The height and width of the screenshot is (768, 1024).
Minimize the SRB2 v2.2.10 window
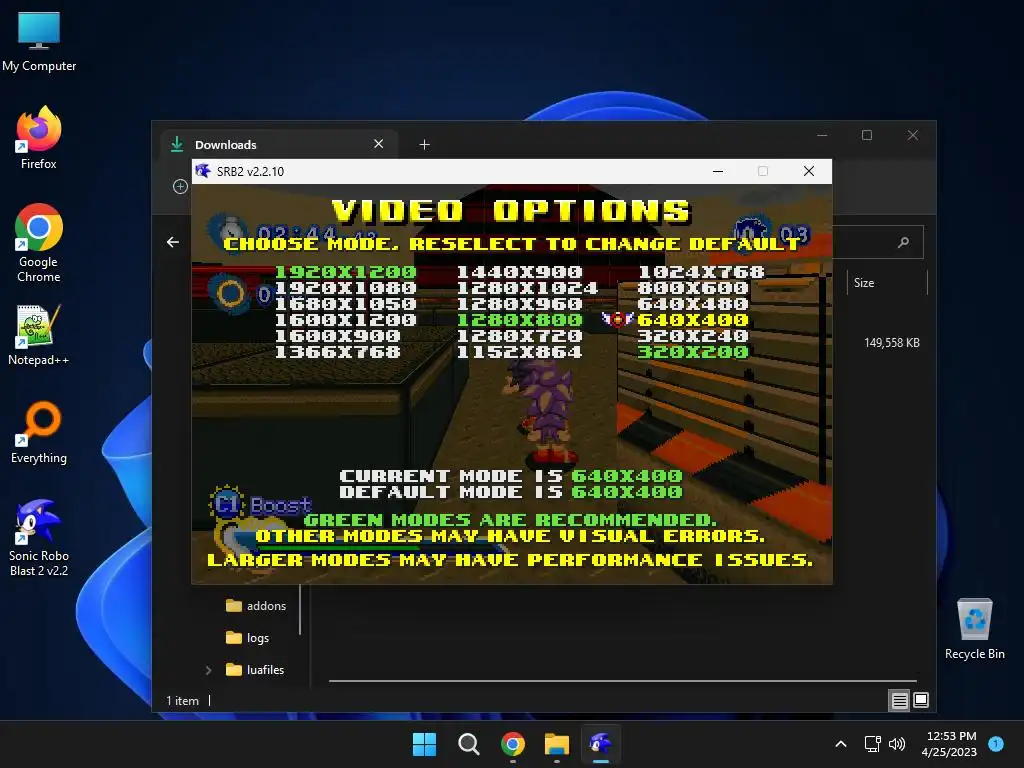[x=718, y=171]
